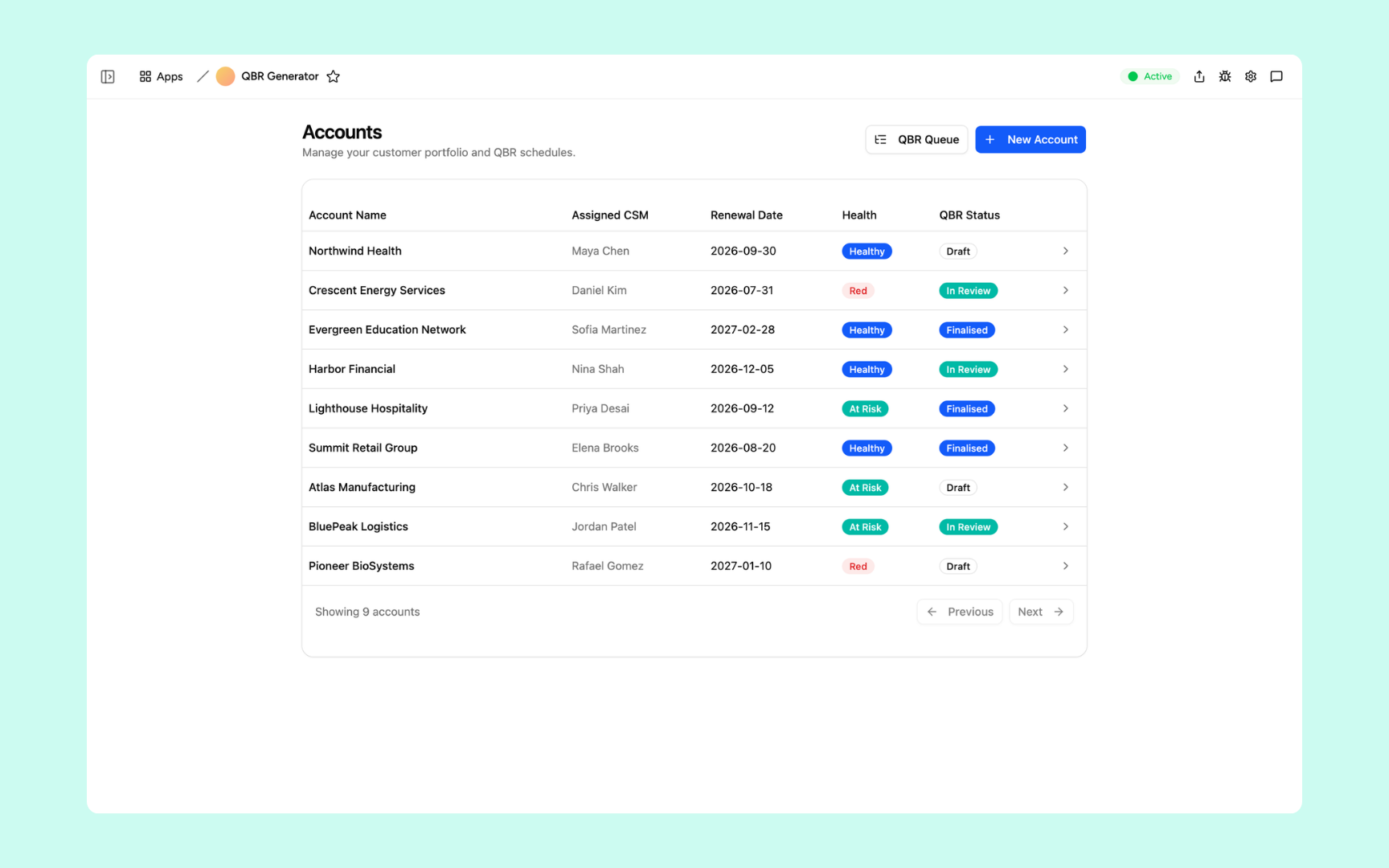The width and height of the screenshot is (1389, 868).
Task: Click the Healthy badge for Northwind Health
Action: click(867, 251)
